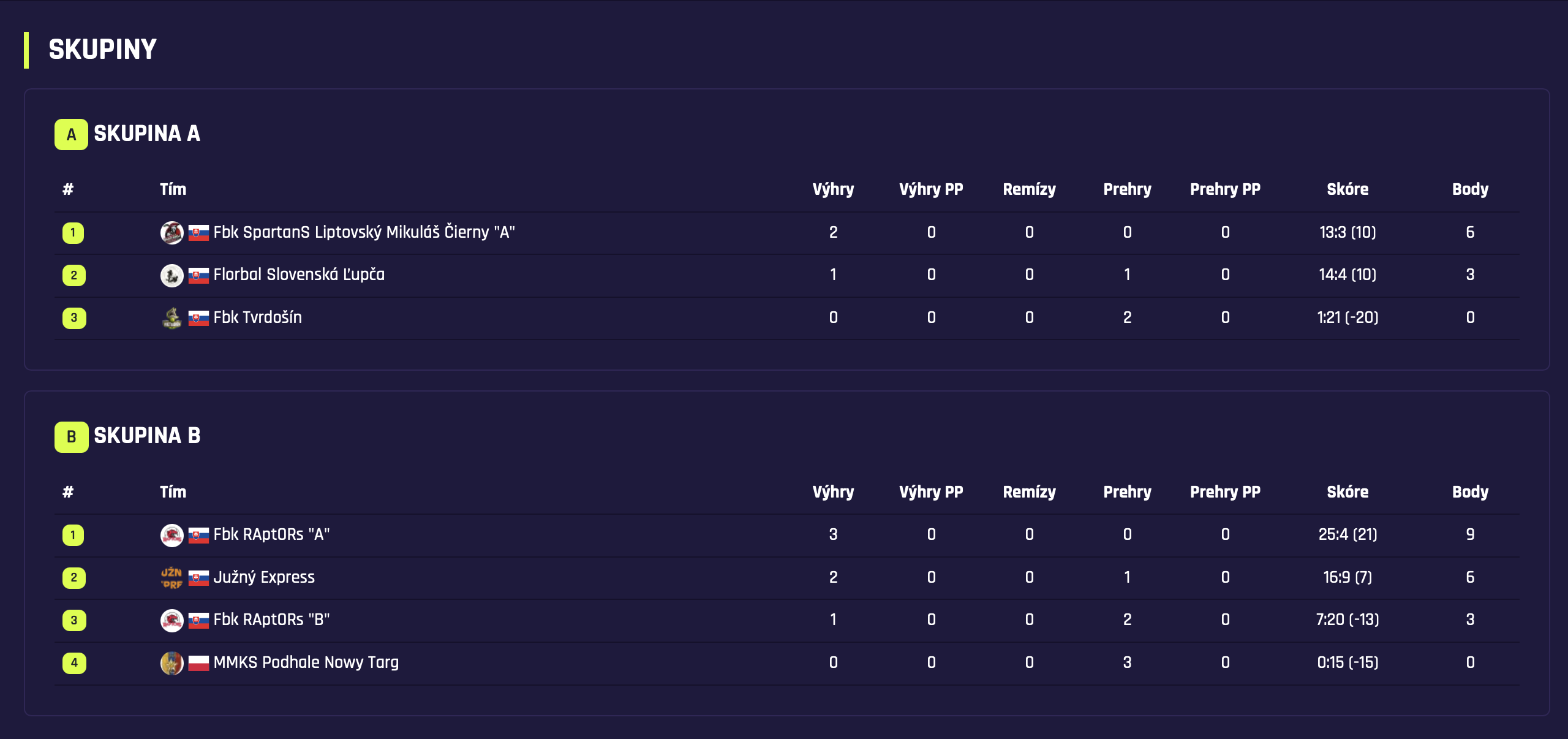
Task: Click Florbal Slovenská Ľupča team logo
Action: [171, 275]
